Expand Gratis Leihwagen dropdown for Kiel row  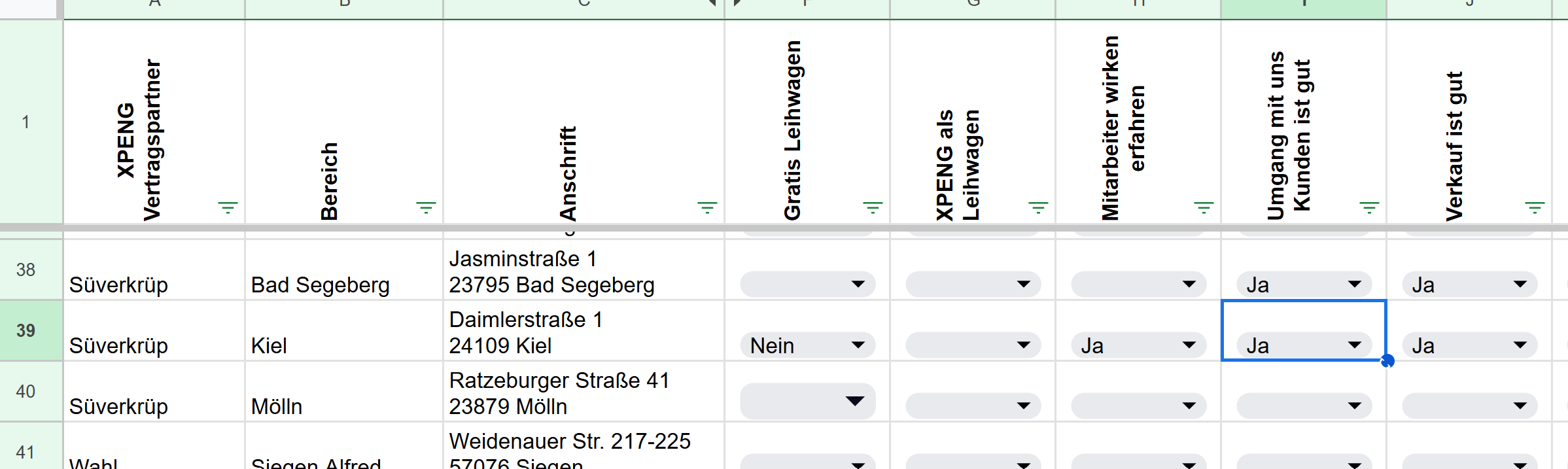click(x=858, y=345)
